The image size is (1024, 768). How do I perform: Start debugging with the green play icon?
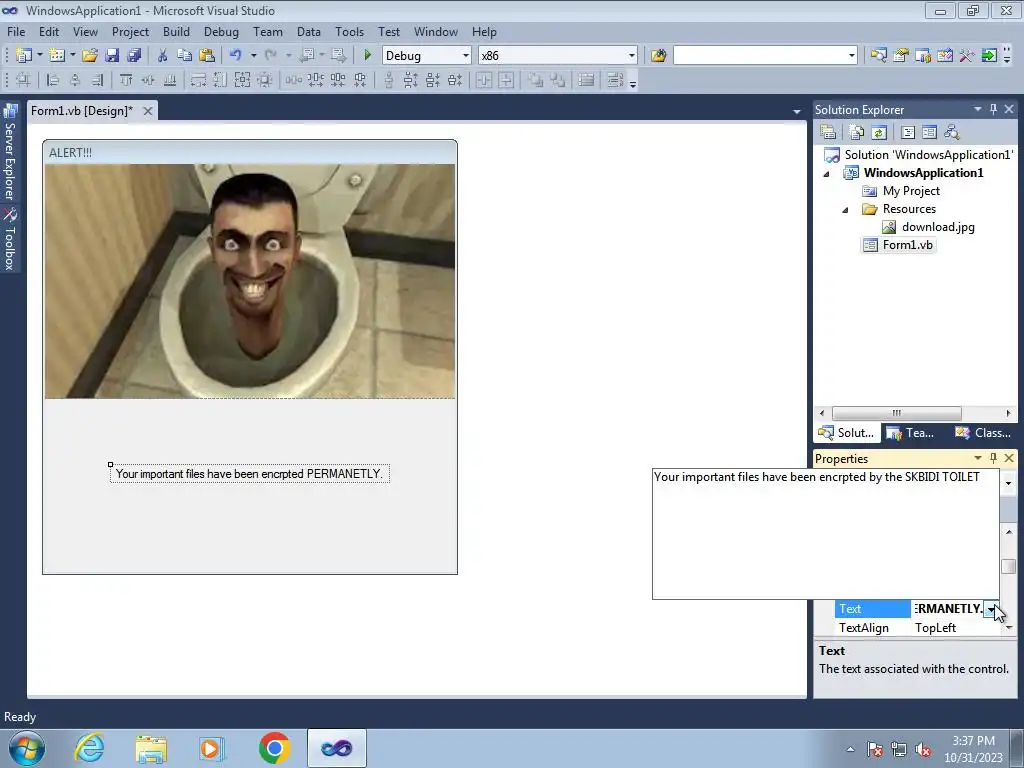coord(367,56)
